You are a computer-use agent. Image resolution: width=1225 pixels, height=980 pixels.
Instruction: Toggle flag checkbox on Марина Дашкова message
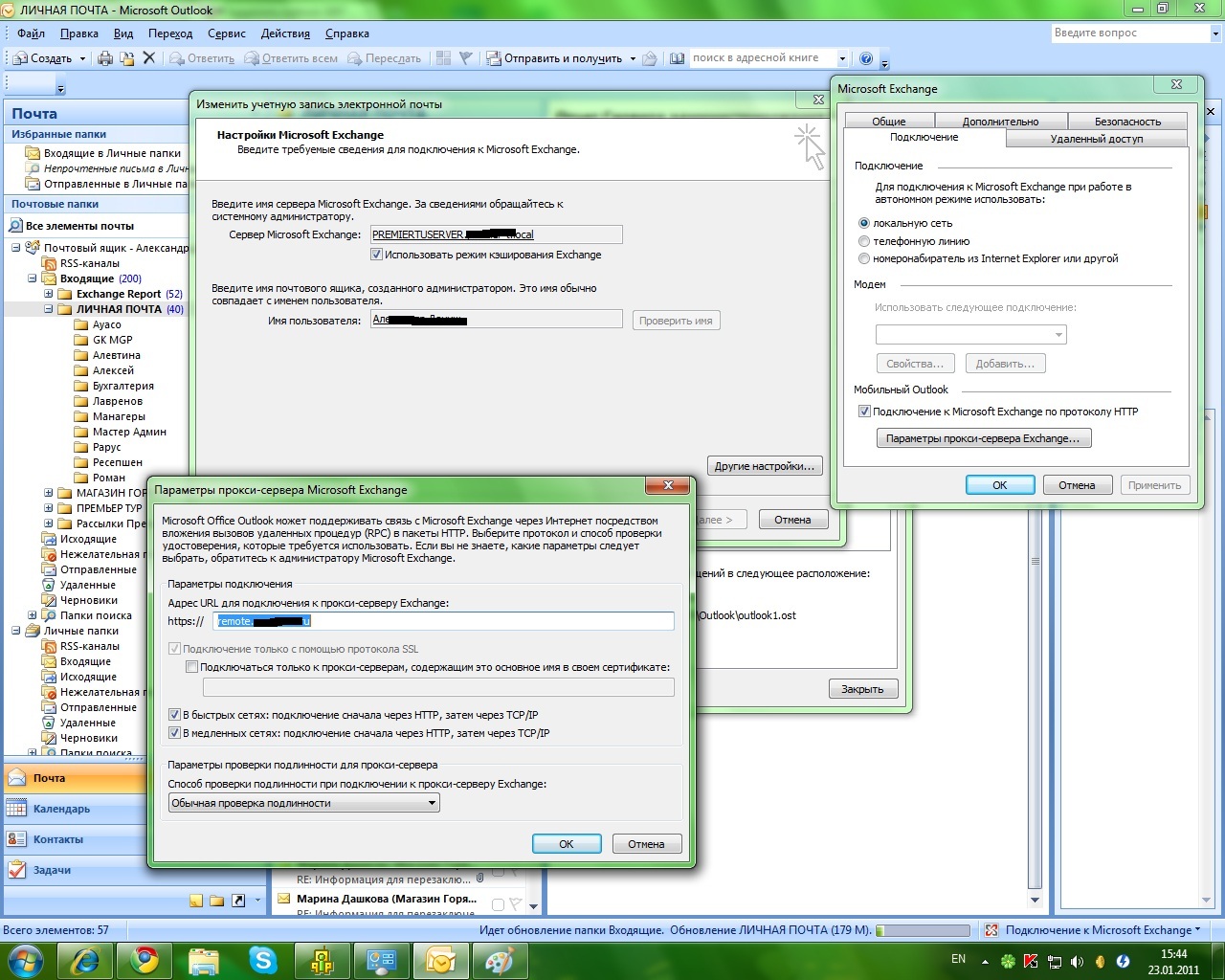(498, 904)
